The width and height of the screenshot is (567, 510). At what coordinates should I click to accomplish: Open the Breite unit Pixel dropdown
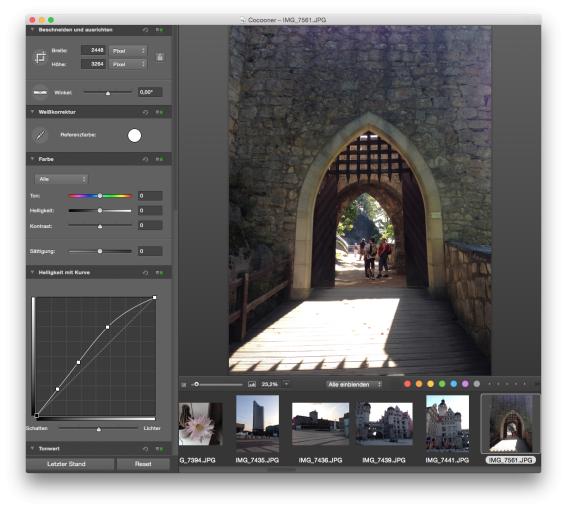tap(128, 51)
